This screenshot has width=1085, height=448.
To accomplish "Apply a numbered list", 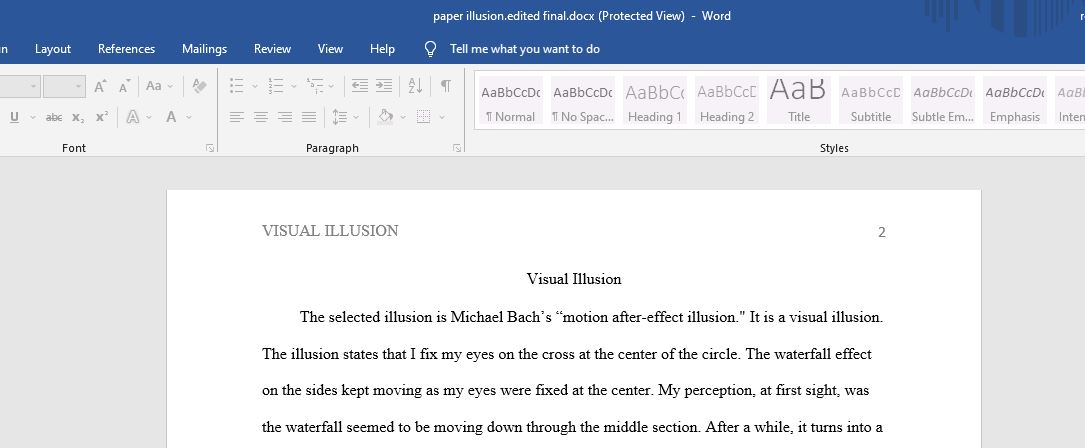I will [276, 86].
